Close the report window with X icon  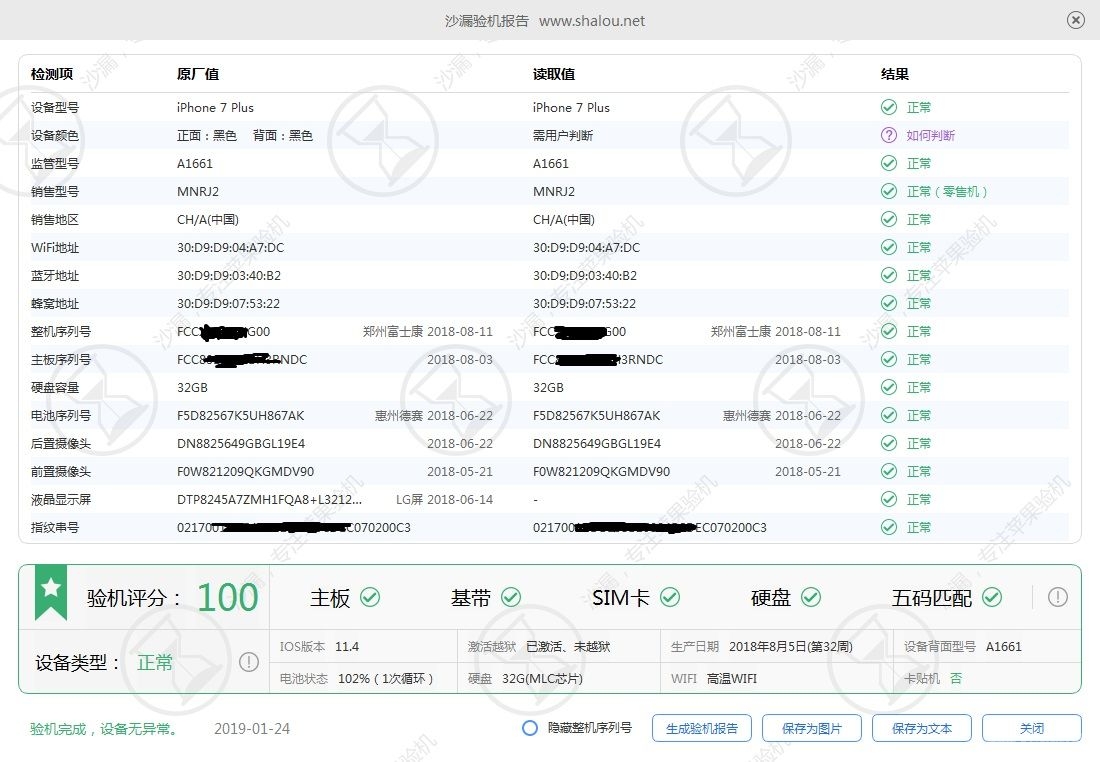pyautogui.click(x=1075, y=20)
